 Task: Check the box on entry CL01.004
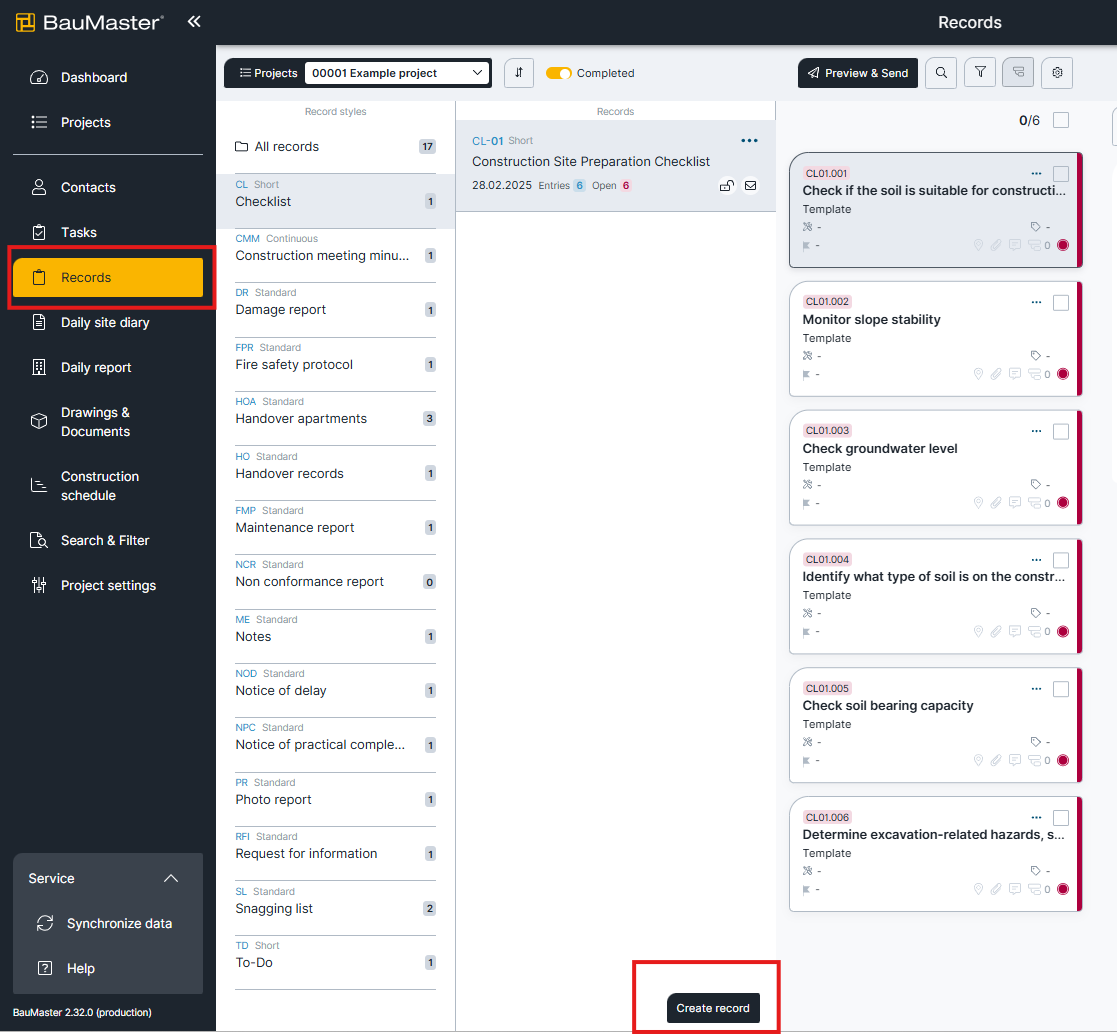pyautogui.click(x=1061, y=560)
